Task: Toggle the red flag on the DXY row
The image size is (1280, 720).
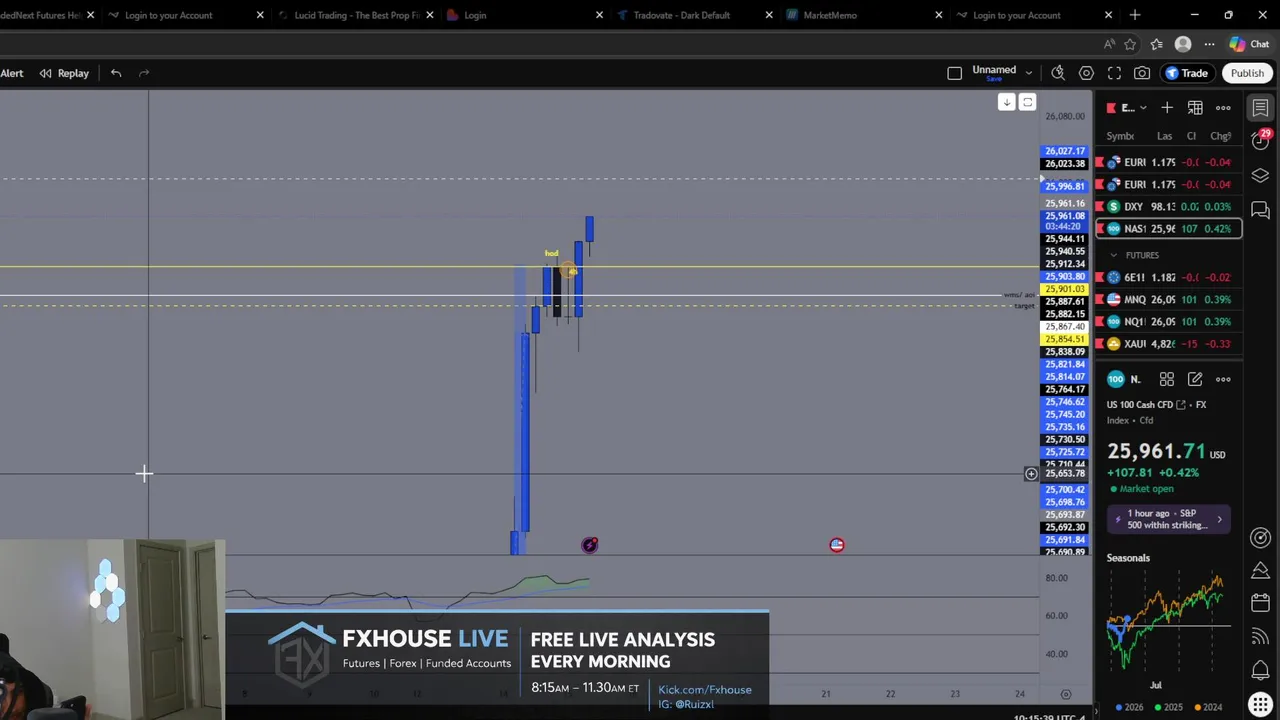Action: tap(1100, 207)
